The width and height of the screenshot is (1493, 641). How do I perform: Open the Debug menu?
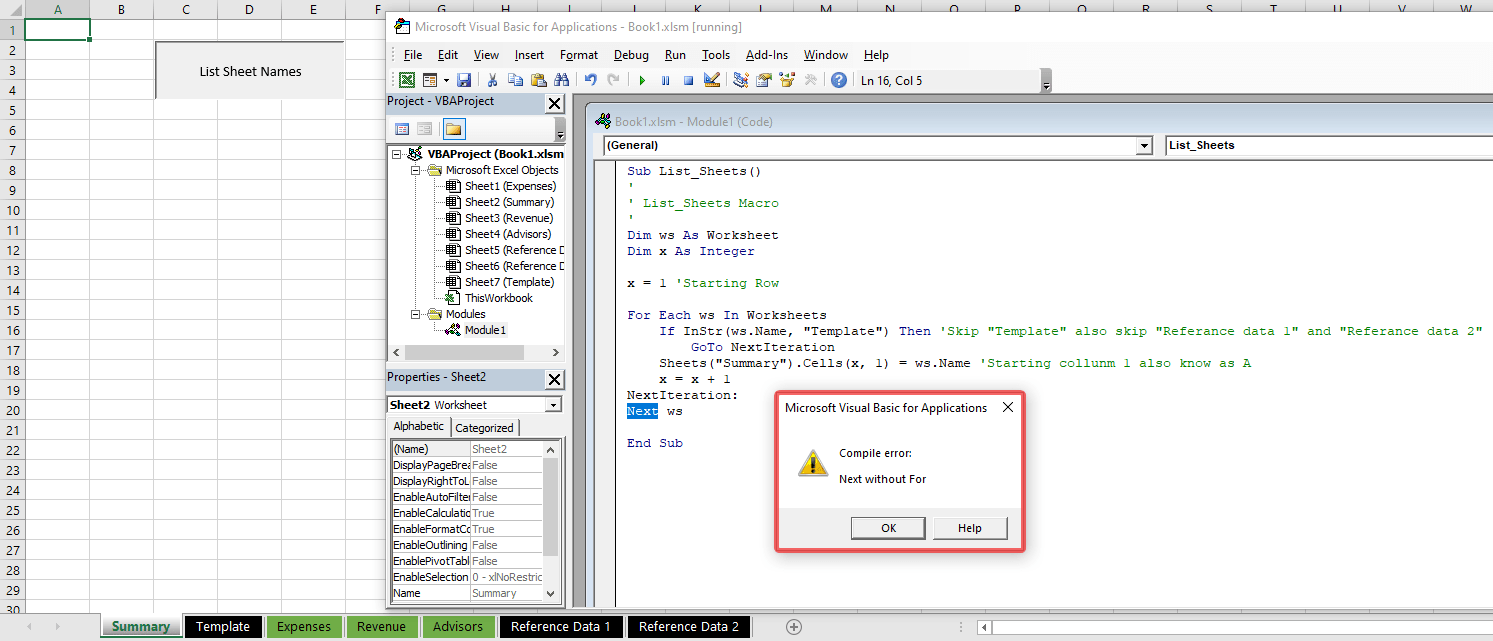point(631,55)
